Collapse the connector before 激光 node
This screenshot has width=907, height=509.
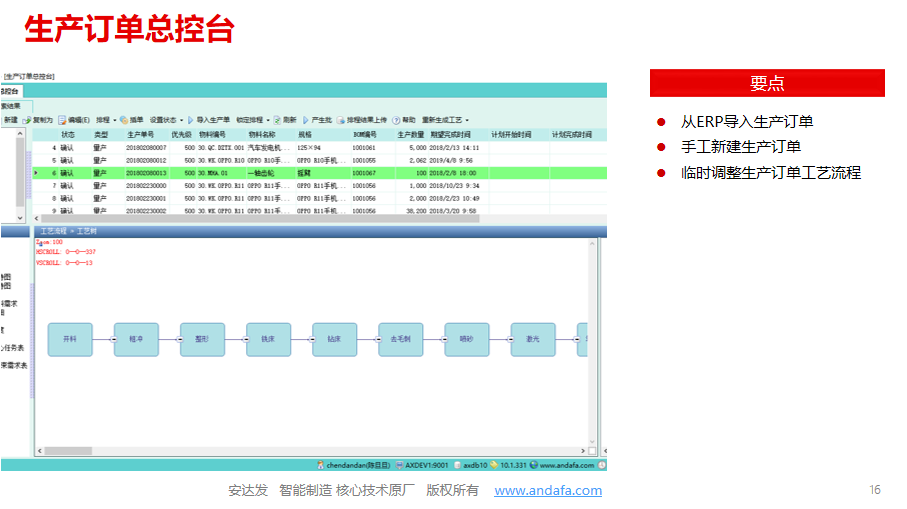pos(511,340)
